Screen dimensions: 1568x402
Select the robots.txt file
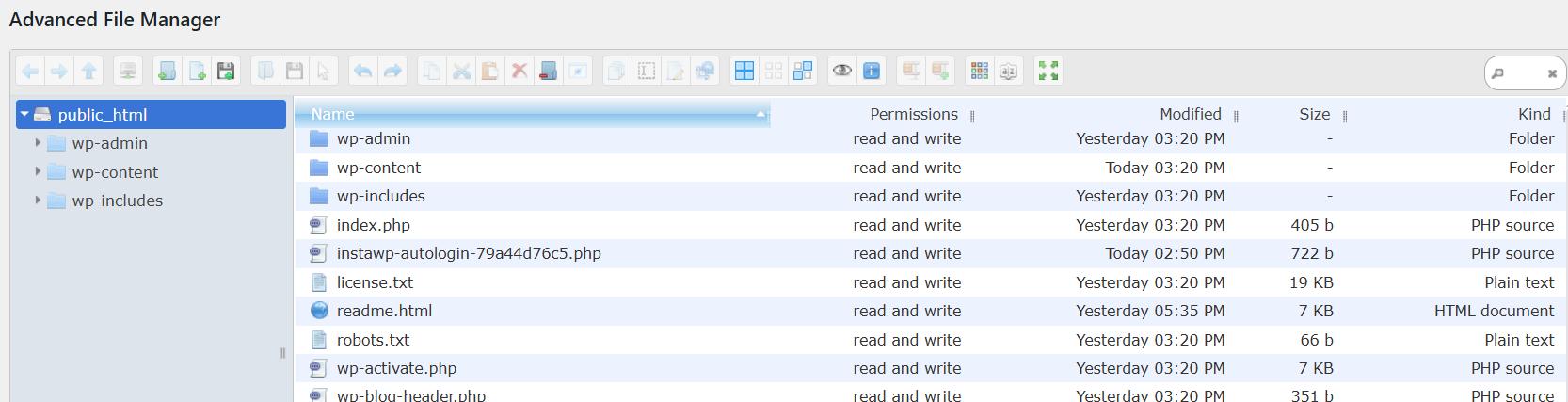[x=931, y=340]
